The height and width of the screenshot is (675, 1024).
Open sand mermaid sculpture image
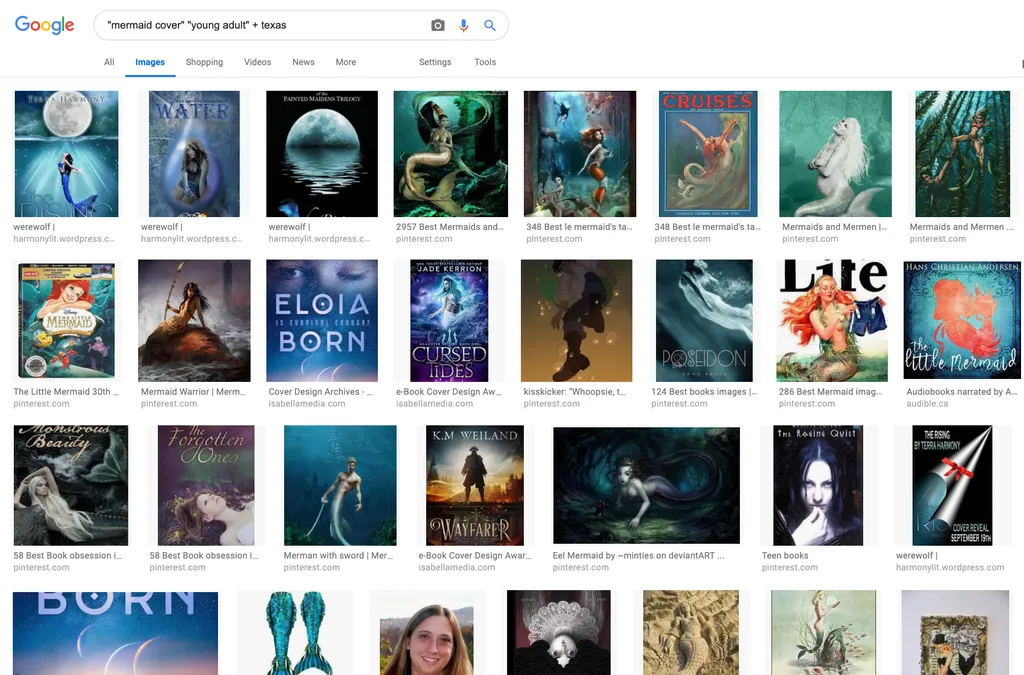[691, 633]
